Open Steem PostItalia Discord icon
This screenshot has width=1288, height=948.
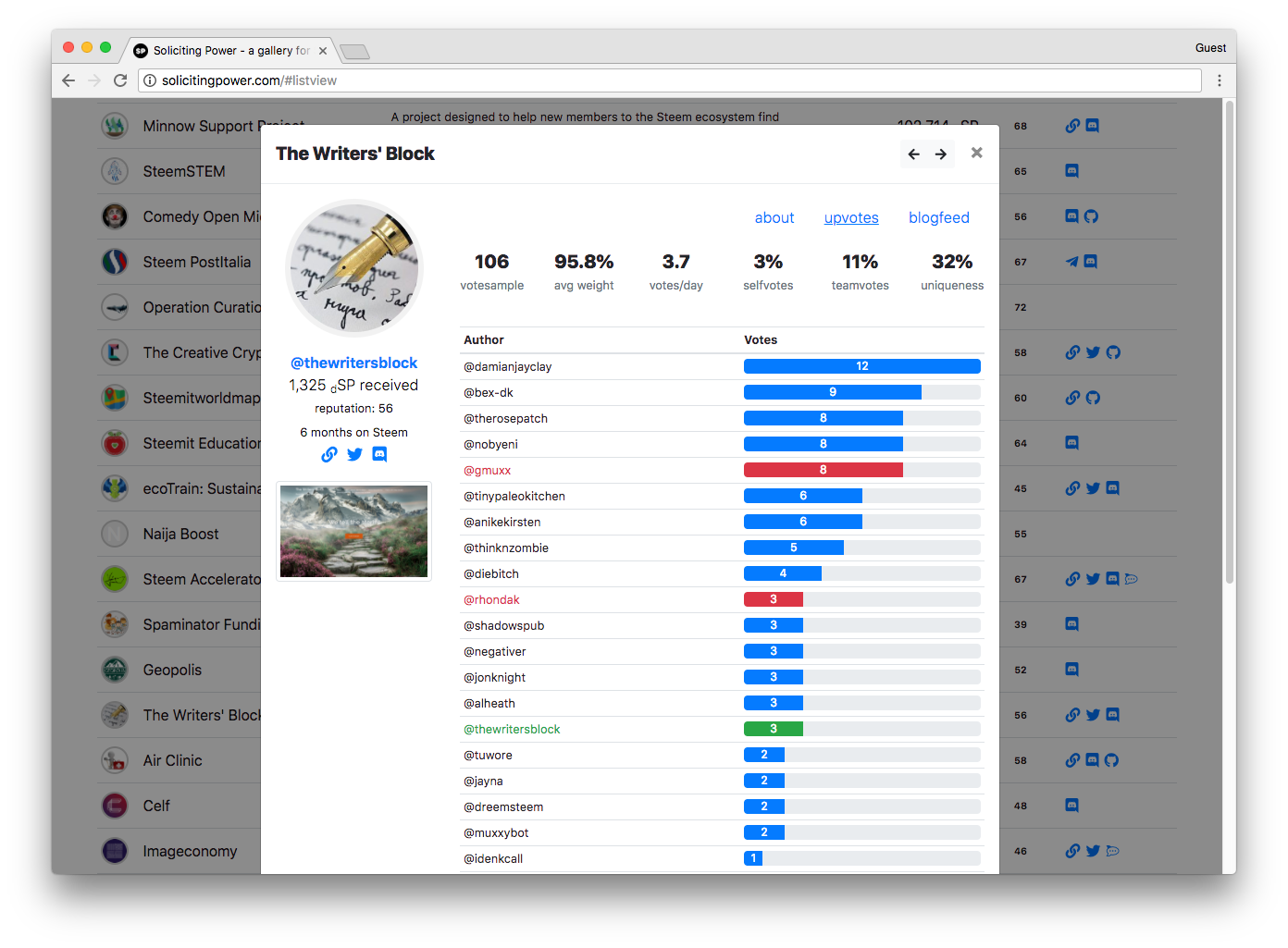click(x=1091, y=262)
